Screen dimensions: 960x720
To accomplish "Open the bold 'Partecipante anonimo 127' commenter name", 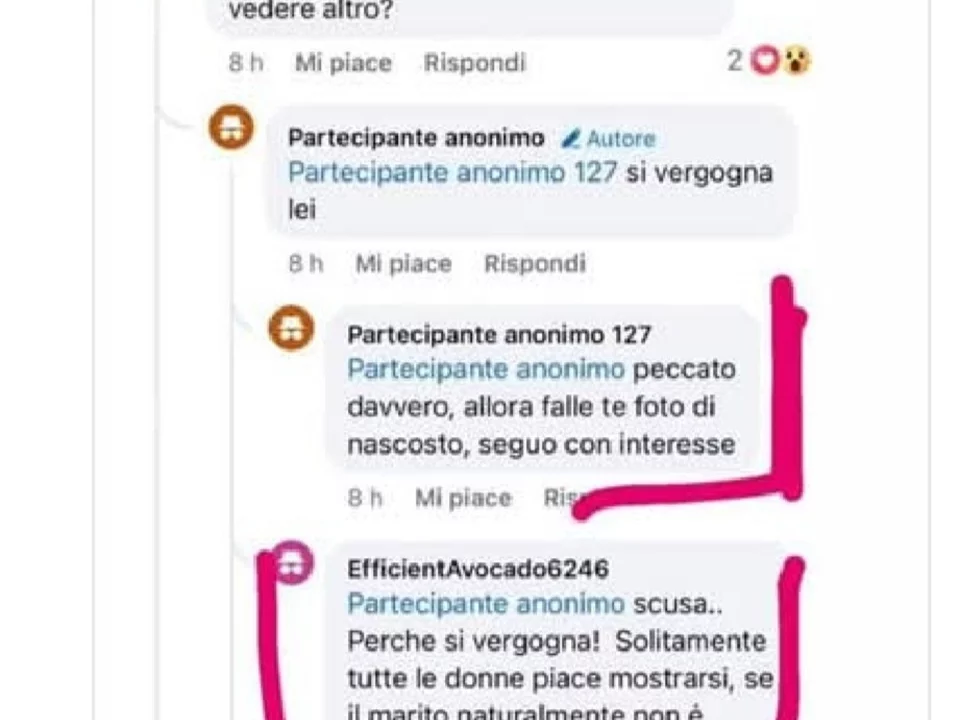I will [x=500, y=335].
